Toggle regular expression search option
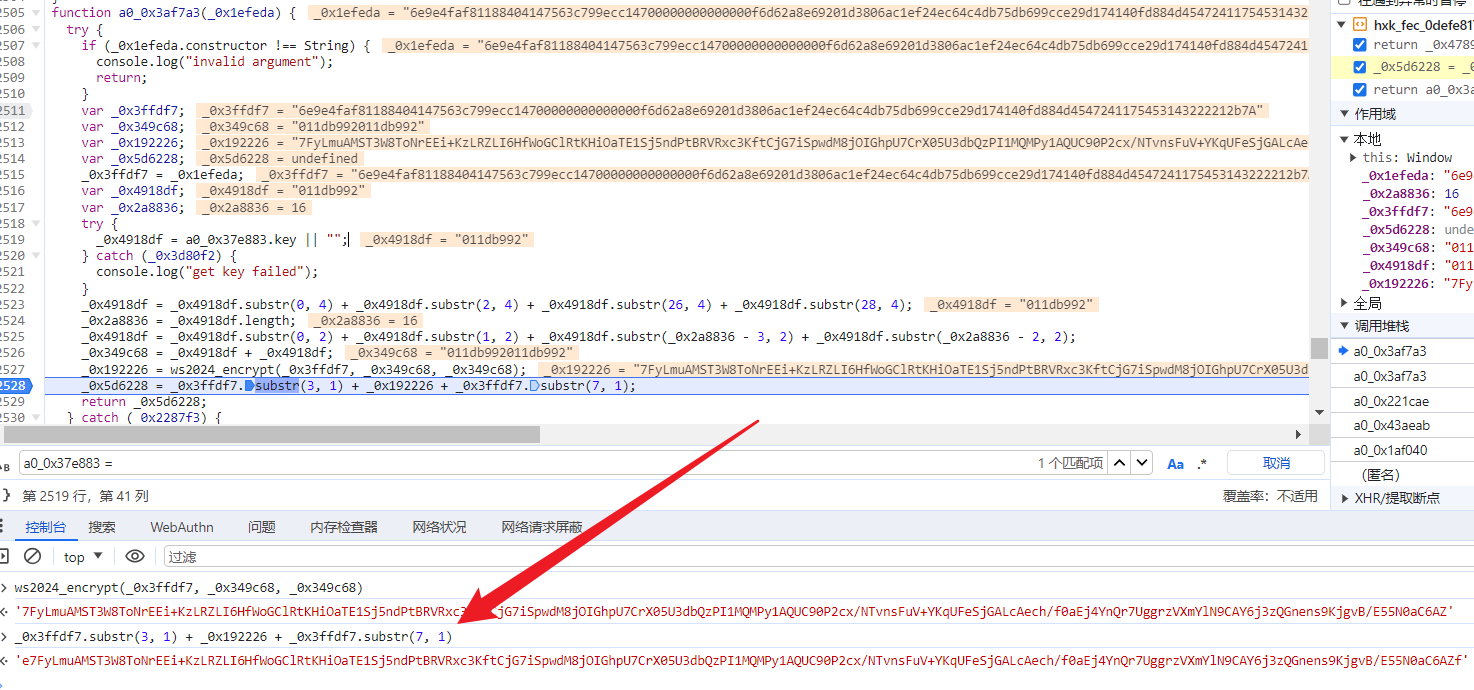 pyautogui.click(x=1202, y=464)
